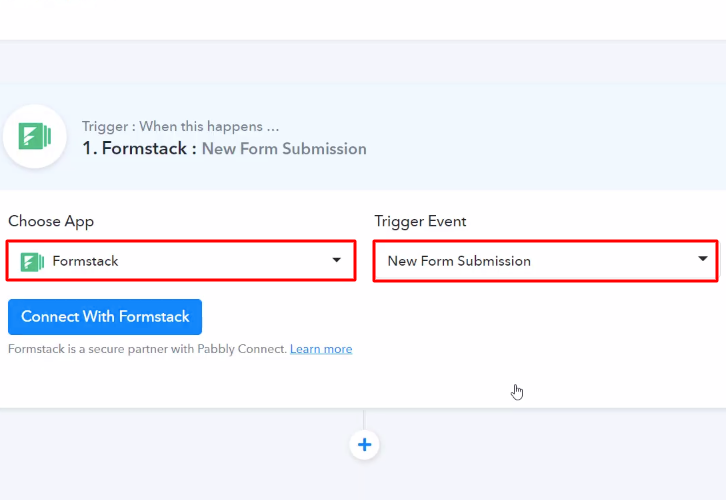Click the Formstack logo in trigger header
The height and width of the screenshot is (500, 726).
[35, 136]
